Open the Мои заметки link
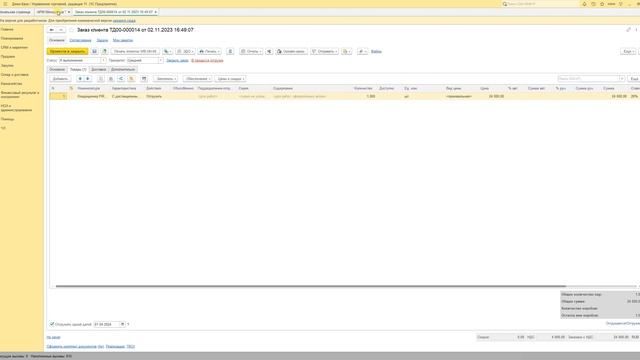640x360 pixels. 123,40
